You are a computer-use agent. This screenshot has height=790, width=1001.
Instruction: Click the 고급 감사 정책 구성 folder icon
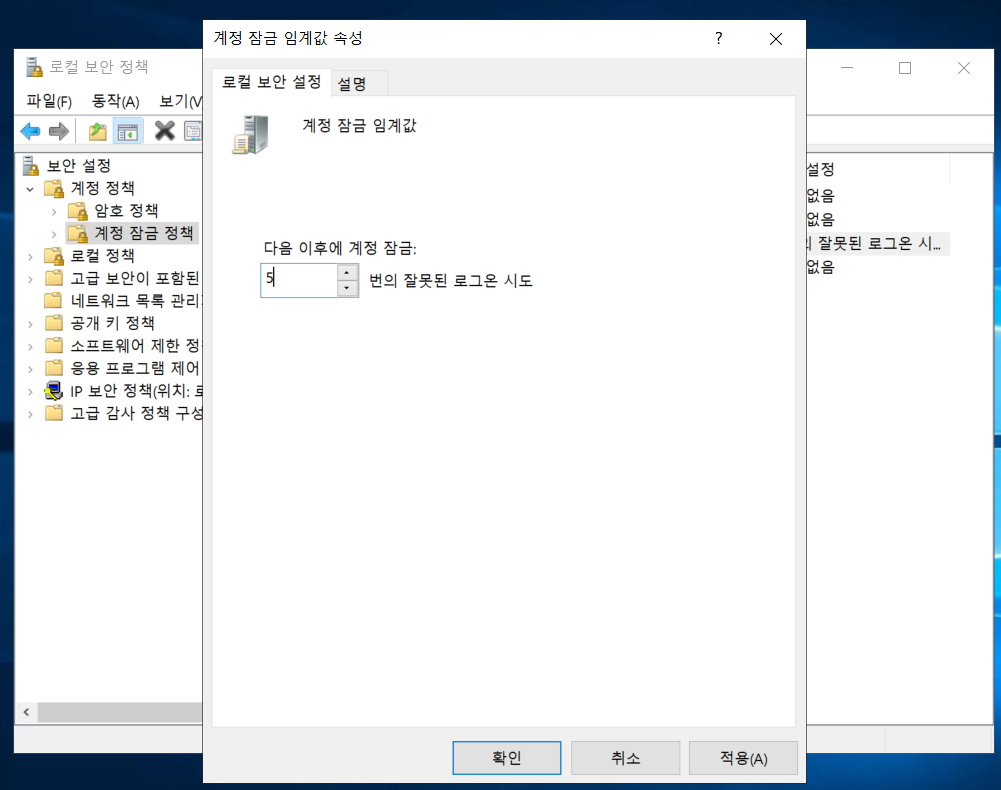[54, 413]
